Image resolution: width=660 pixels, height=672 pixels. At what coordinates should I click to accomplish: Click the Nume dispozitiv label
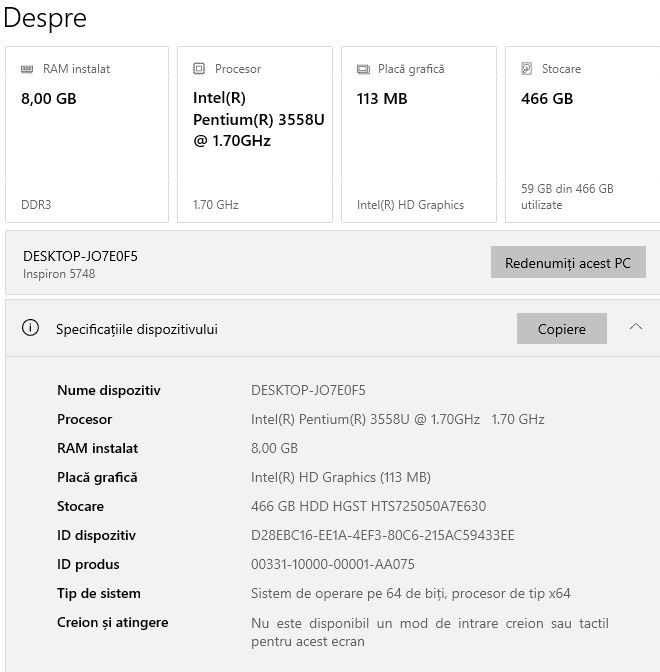click(x=109, y=390)
